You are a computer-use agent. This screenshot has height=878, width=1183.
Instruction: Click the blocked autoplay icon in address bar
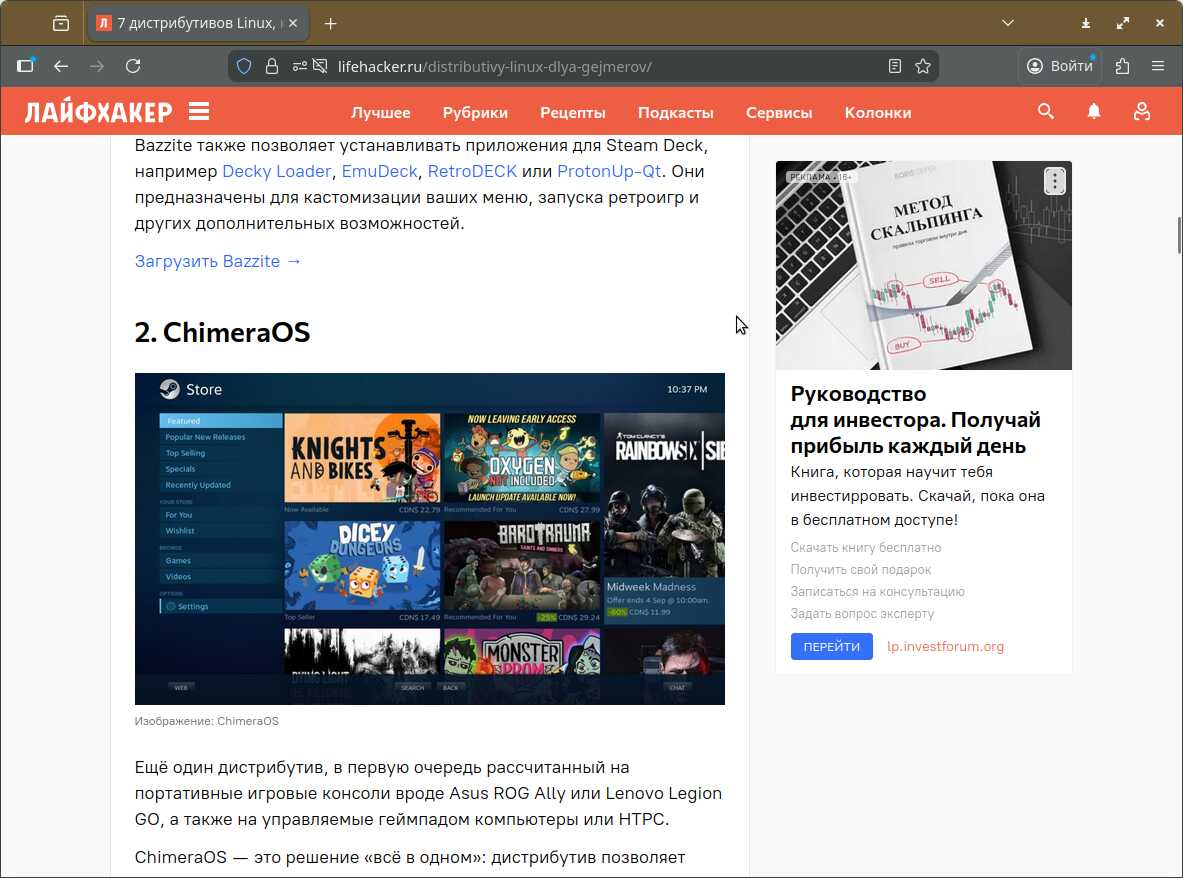tap(321, 66)
